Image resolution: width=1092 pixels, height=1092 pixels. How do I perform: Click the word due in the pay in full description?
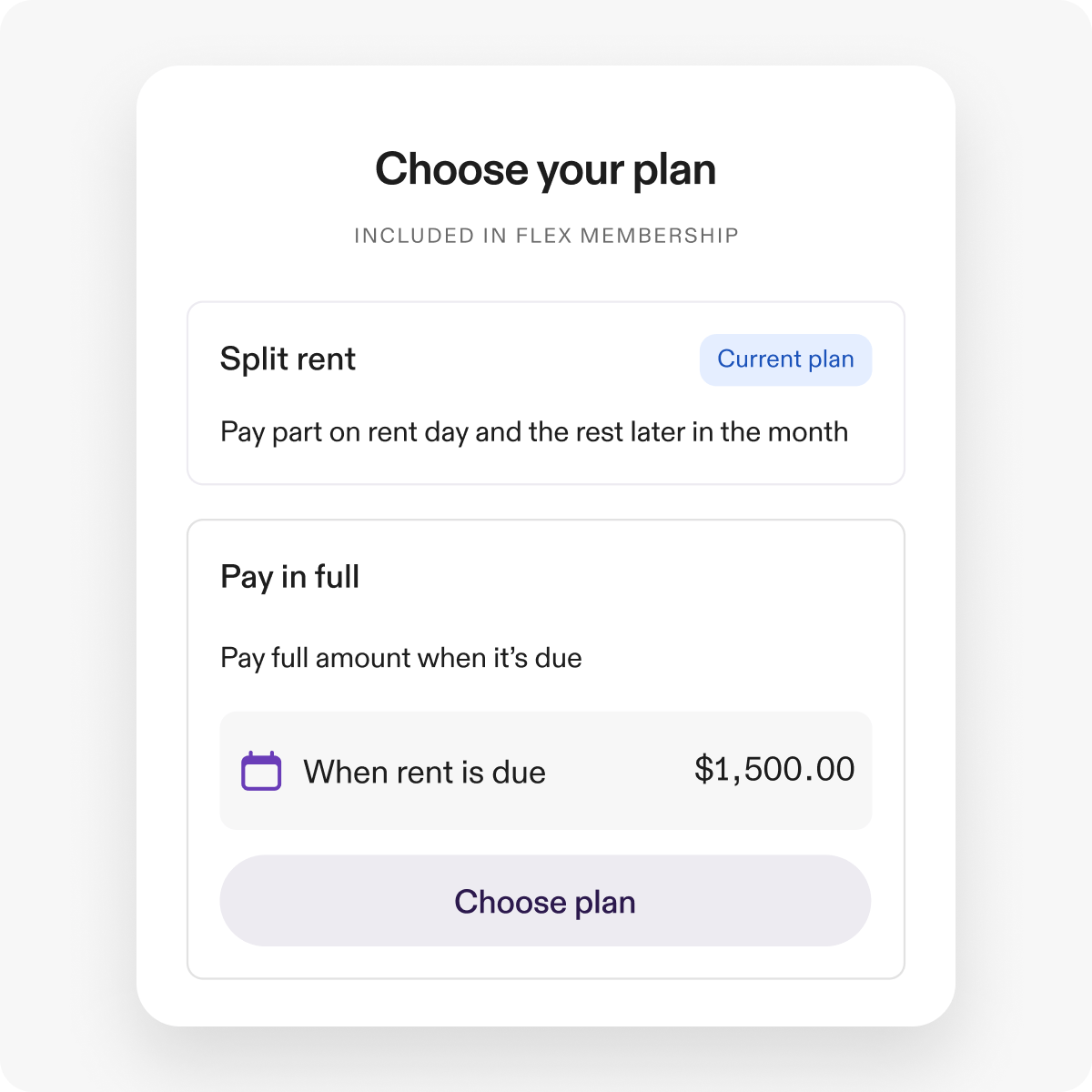pyautogui.click(x=558, y=658)
